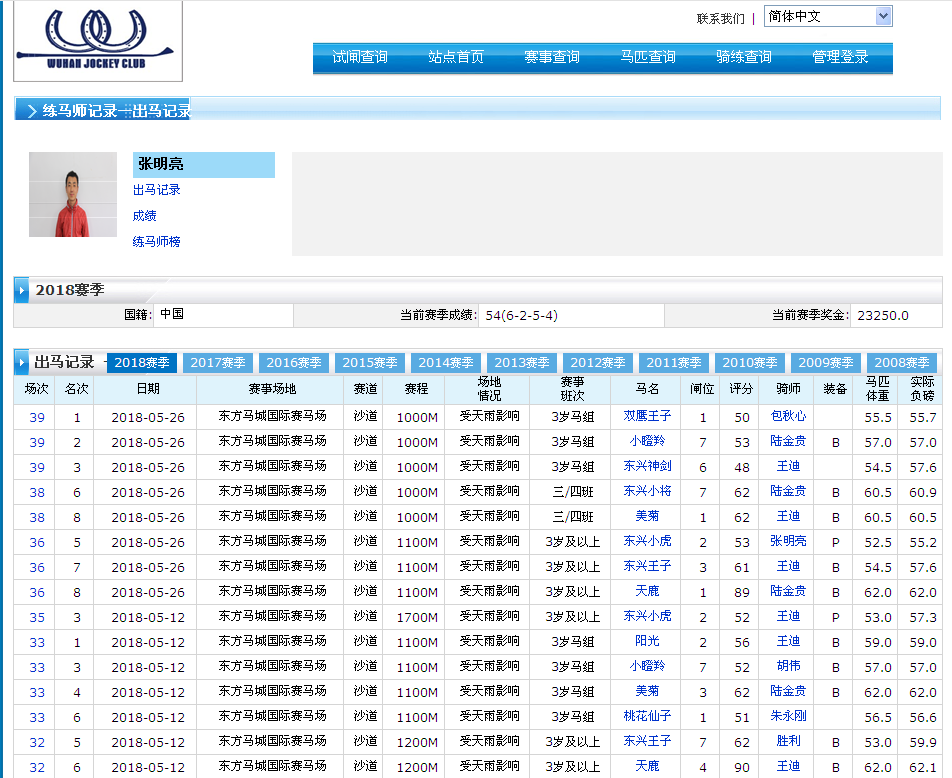Open the 成绩 link under trainer name
The height and width of the screenshot is (778, 952).
pyautogui.click(x=145, y=216)
